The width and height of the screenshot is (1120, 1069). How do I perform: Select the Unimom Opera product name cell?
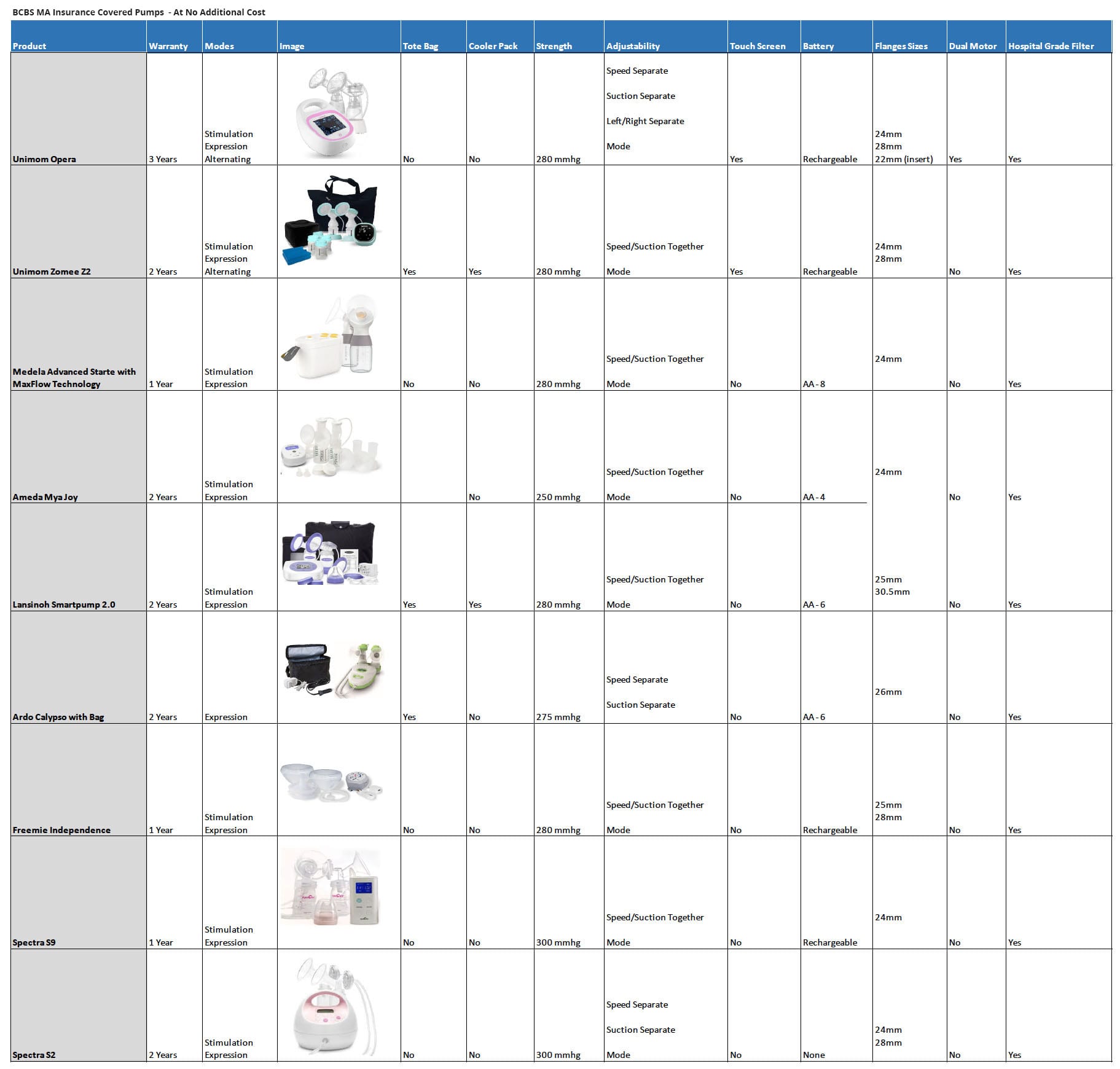(x=44, y=159)
